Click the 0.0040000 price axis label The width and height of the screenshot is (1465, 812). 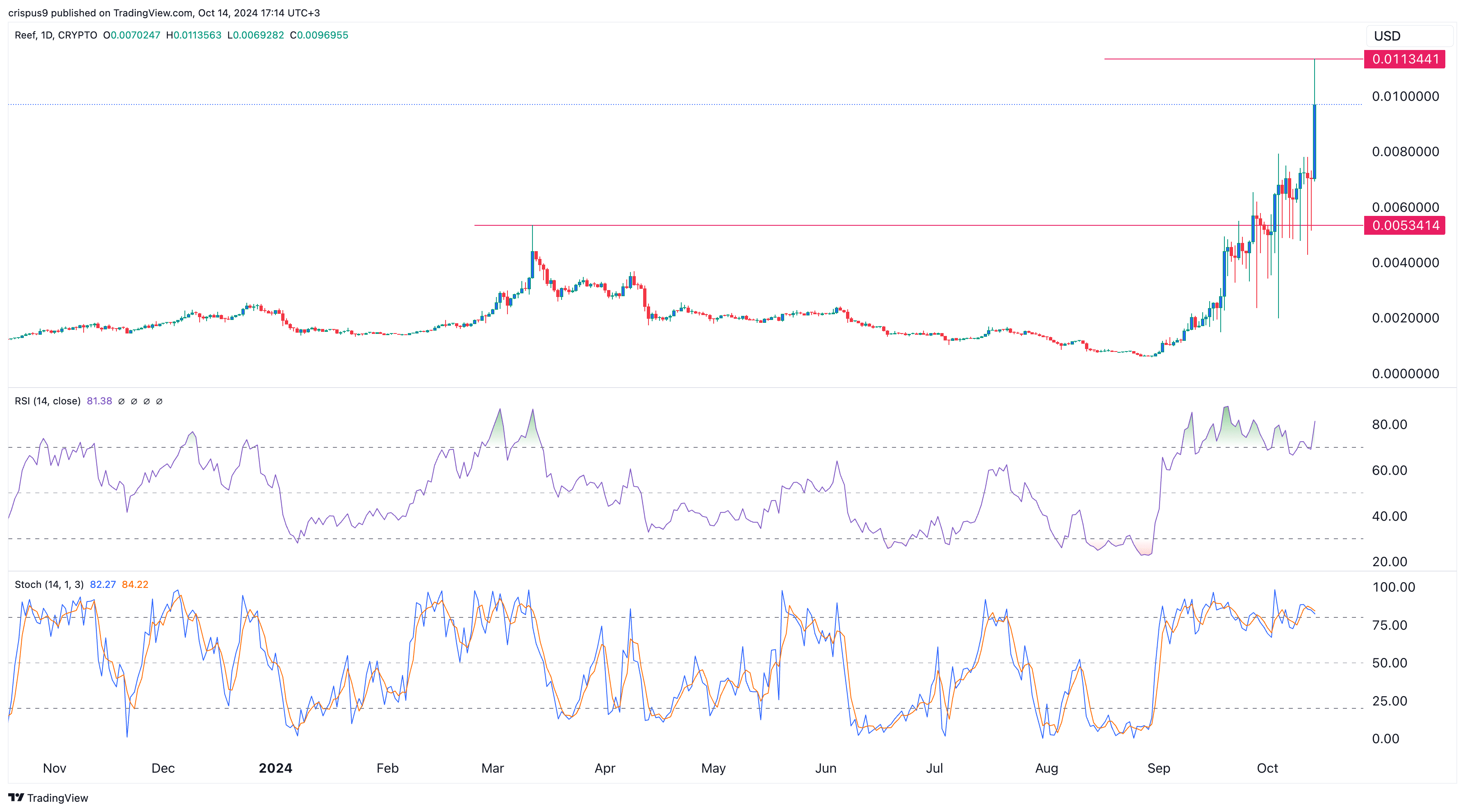(x=1405, y=263)
